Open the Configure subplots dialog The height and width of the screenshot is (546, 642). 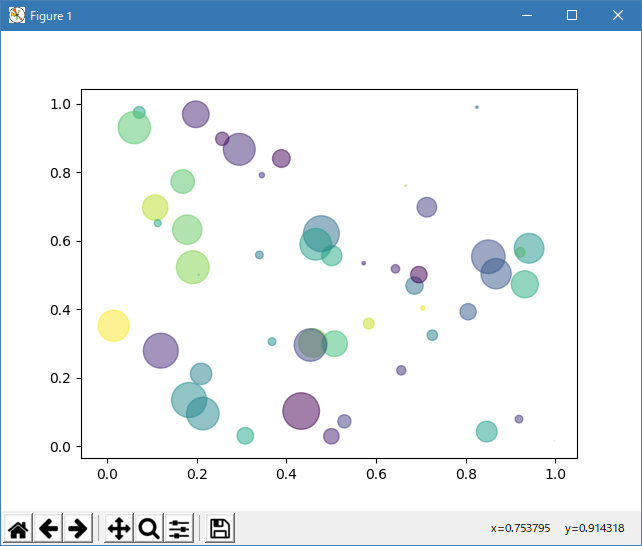[x=179, y=528]
